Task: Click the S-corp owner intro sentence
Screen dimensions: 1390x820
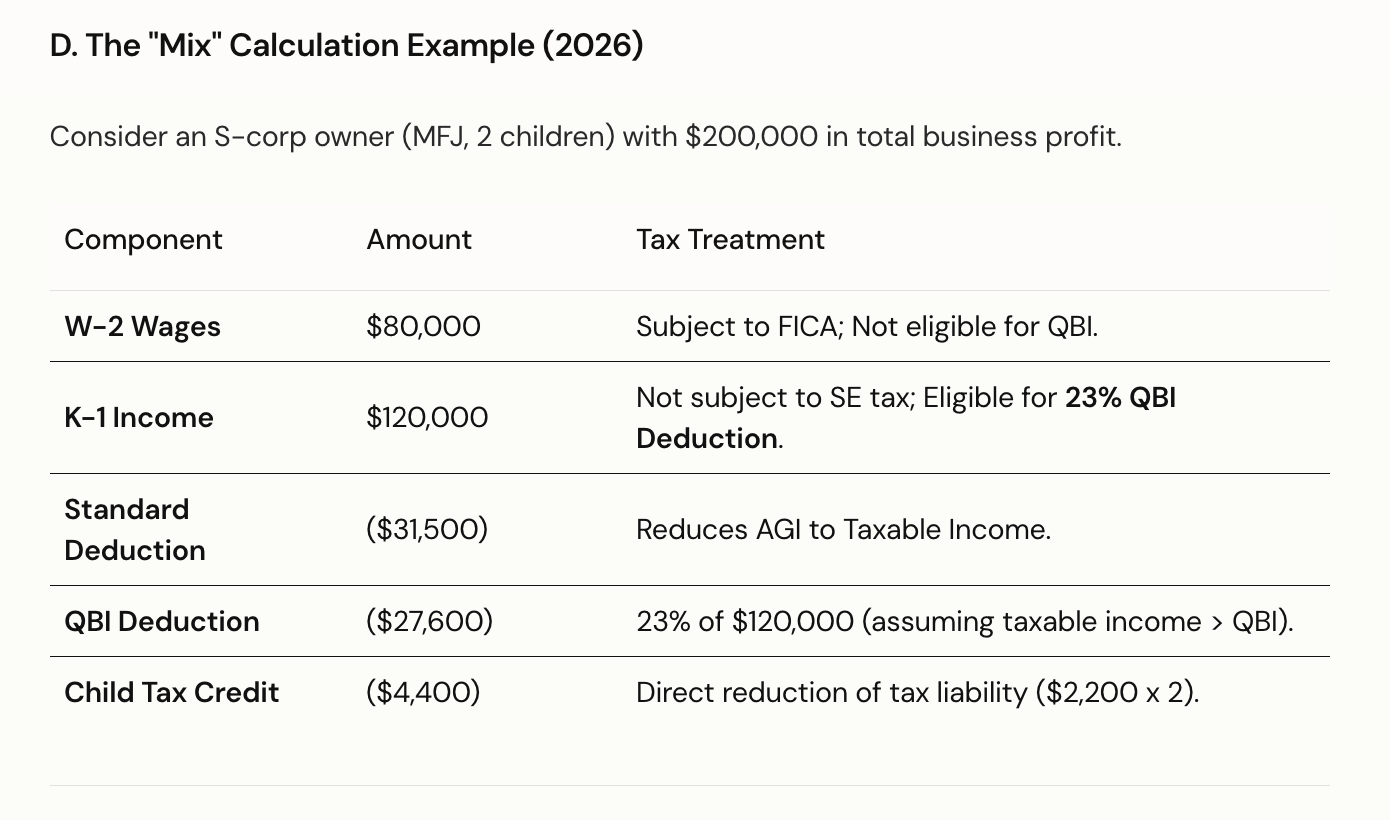Action: coord(585,136)
